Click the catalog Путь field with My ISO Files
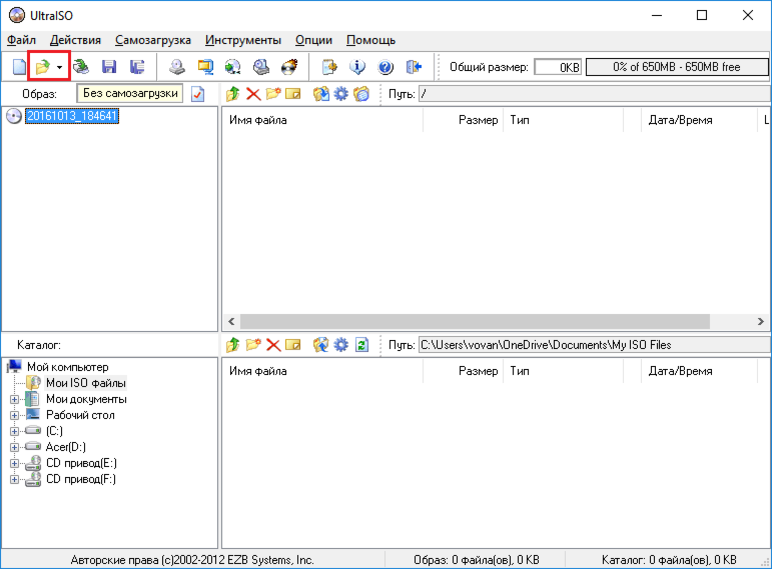This screenshot has width=772, height=569. [x=595, y=345]
